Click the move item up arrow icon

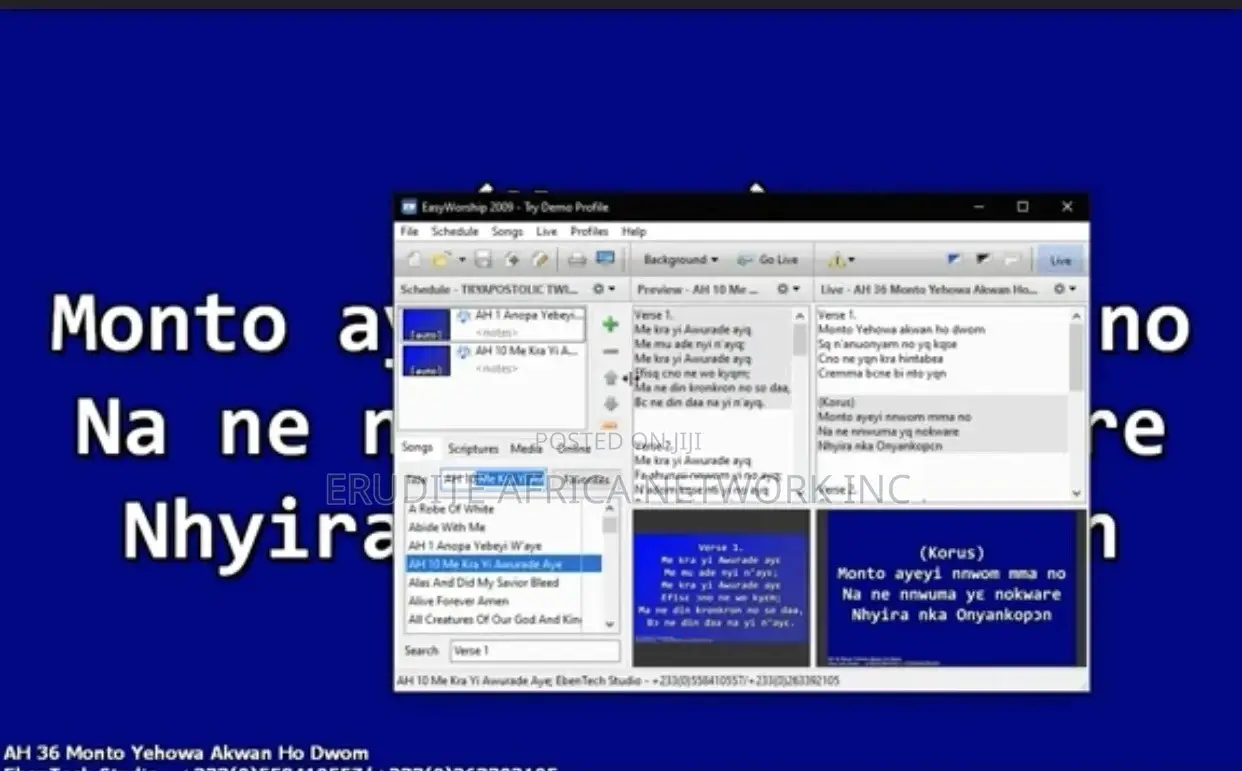point(610,378)
